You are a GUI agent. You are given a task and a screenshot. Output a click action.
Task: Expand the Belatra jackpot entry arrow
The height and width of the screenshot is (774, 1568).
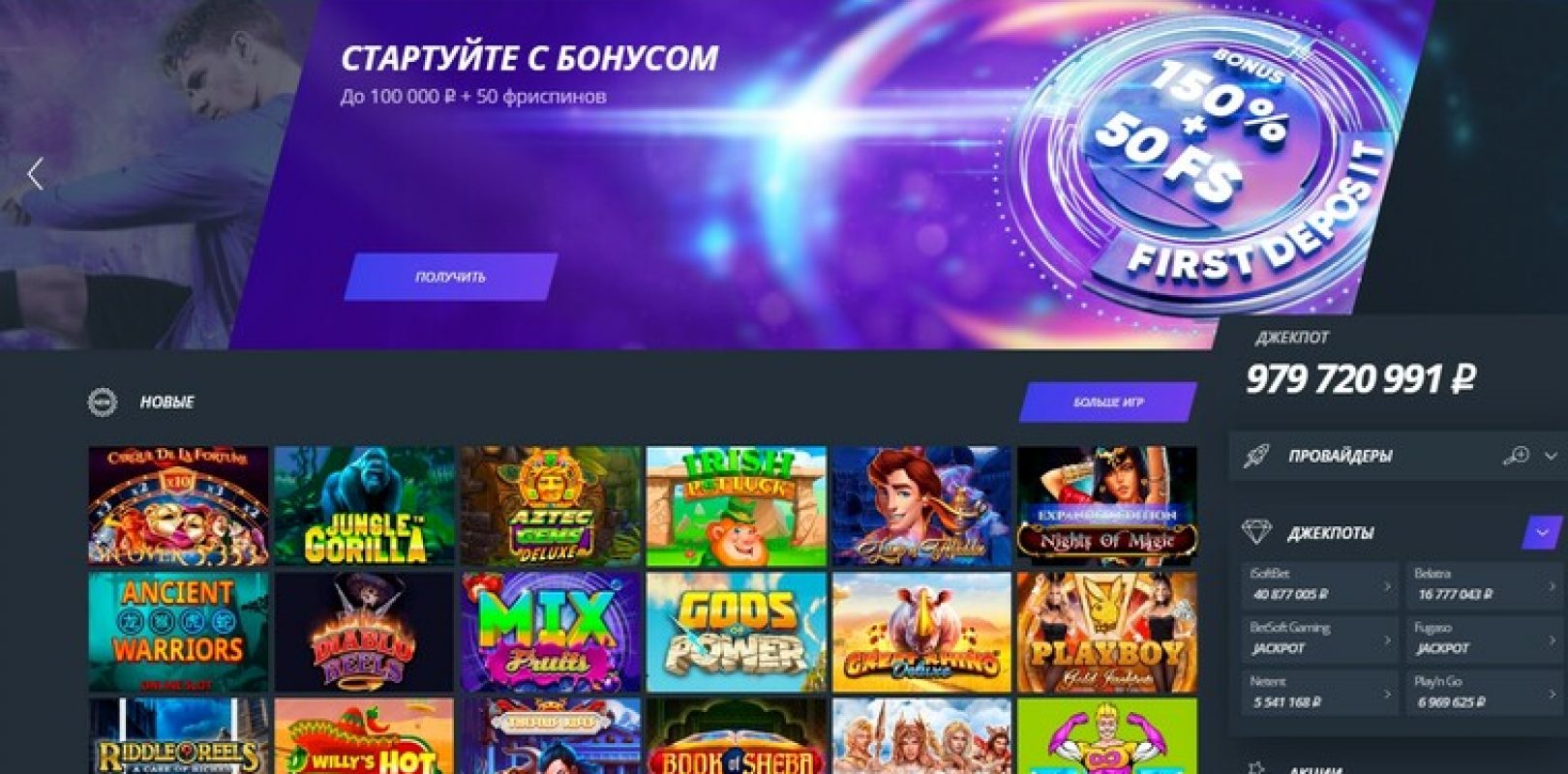click(1551, 585)
